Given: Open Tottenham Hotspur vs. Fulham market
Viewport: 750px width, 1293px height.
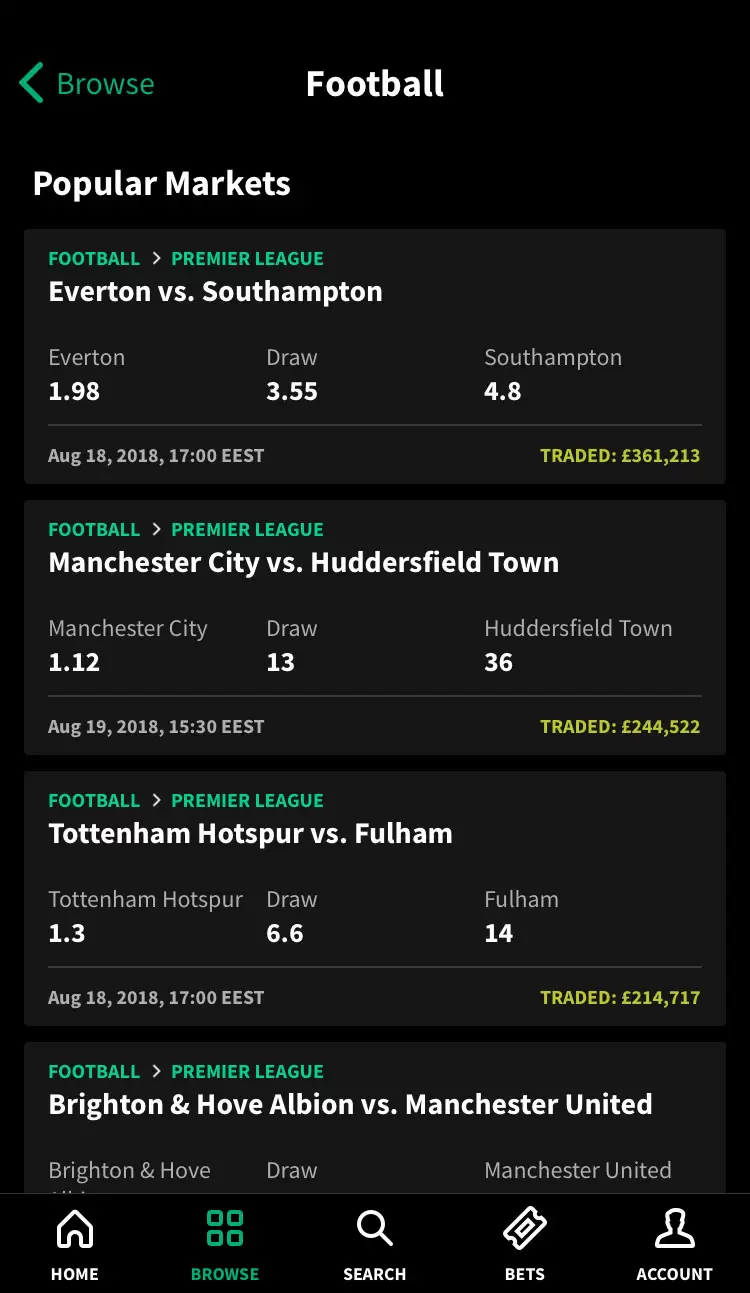Looking at the screenshot, I should click(250, 834).
